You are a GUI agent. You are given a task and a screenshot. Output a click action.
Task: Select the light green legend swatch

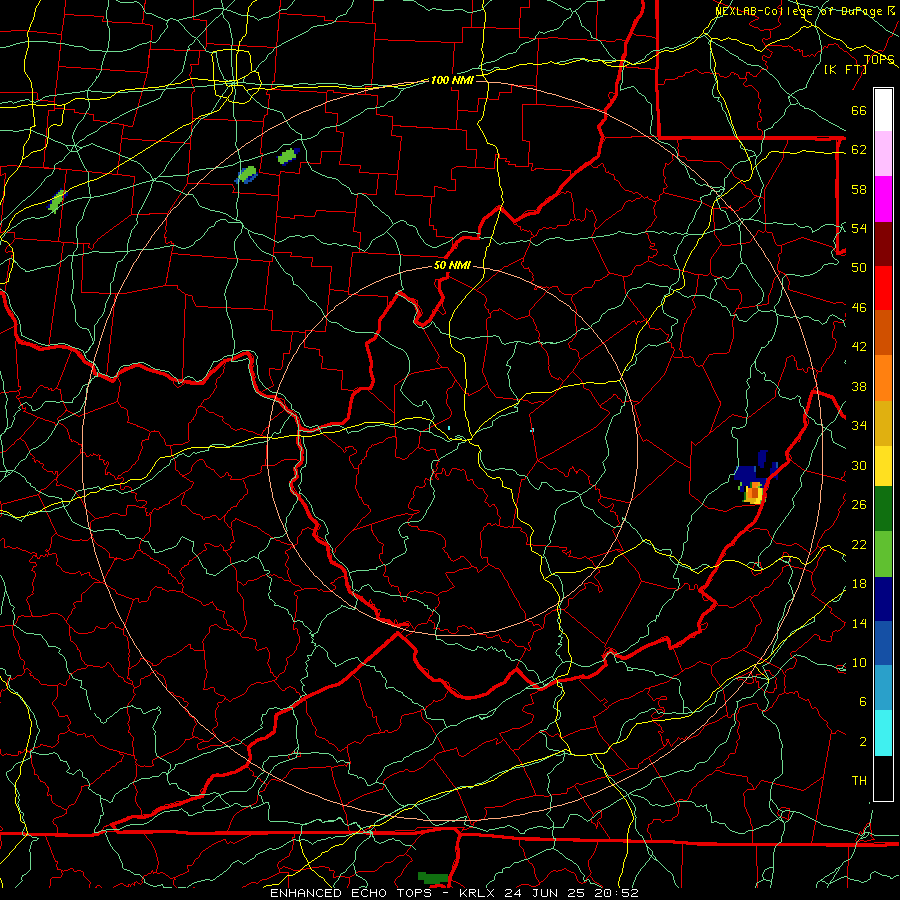(883, 554)
